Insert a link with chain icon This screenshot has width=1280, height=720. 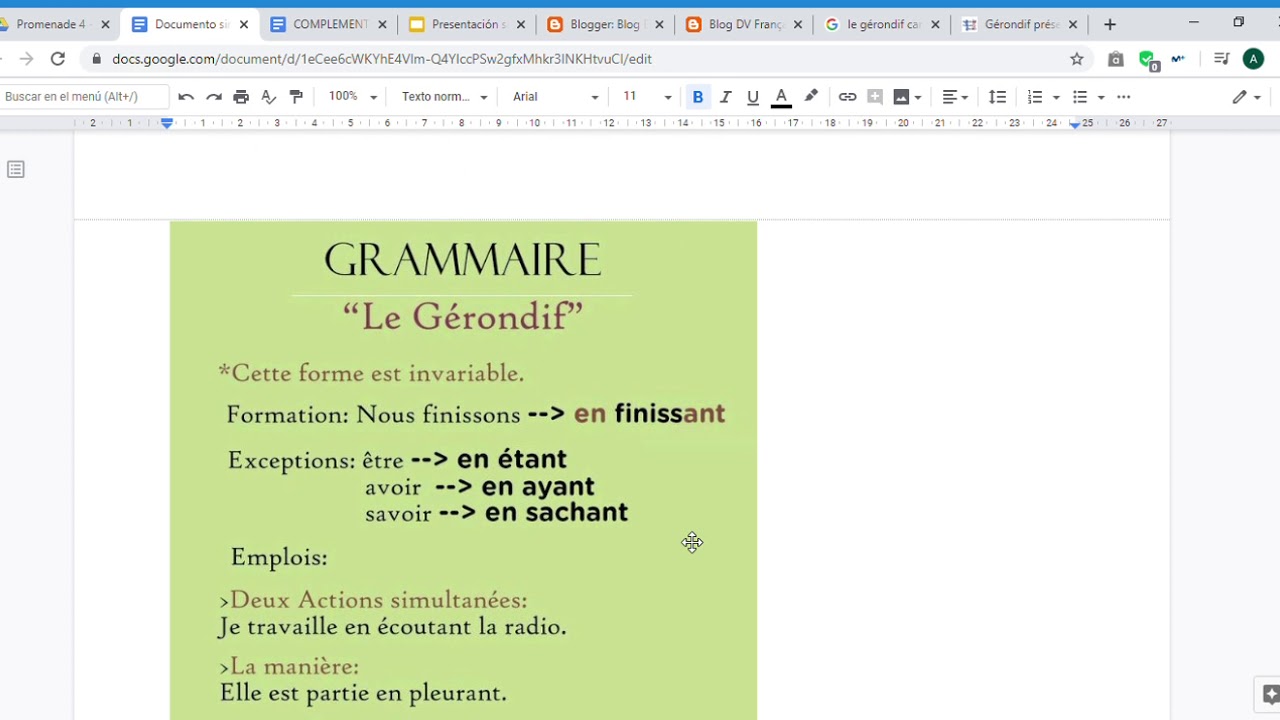click(x=847, y=97)
